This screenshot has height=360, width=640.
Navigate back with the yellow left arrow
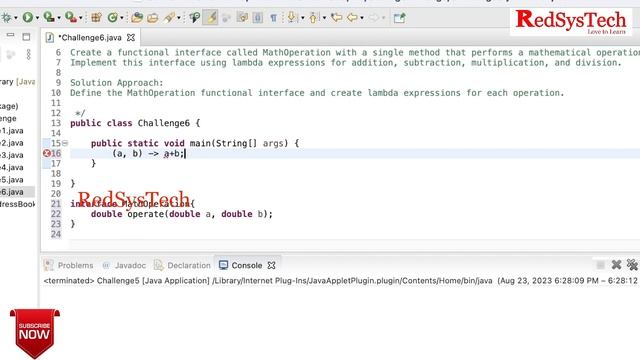(x=352, y=18)
